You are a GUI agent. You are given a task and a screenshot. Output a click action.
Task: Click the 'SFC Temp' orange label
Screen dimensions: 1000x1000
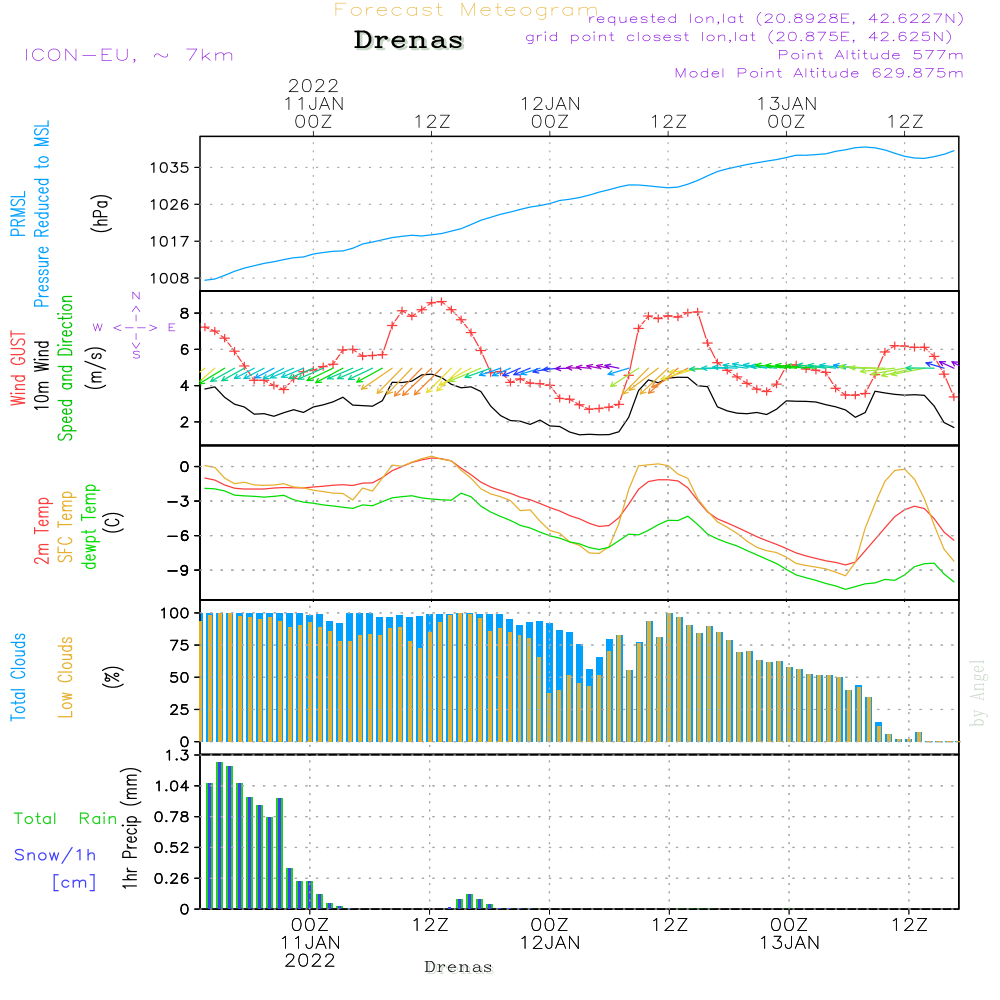click(65, 527)
